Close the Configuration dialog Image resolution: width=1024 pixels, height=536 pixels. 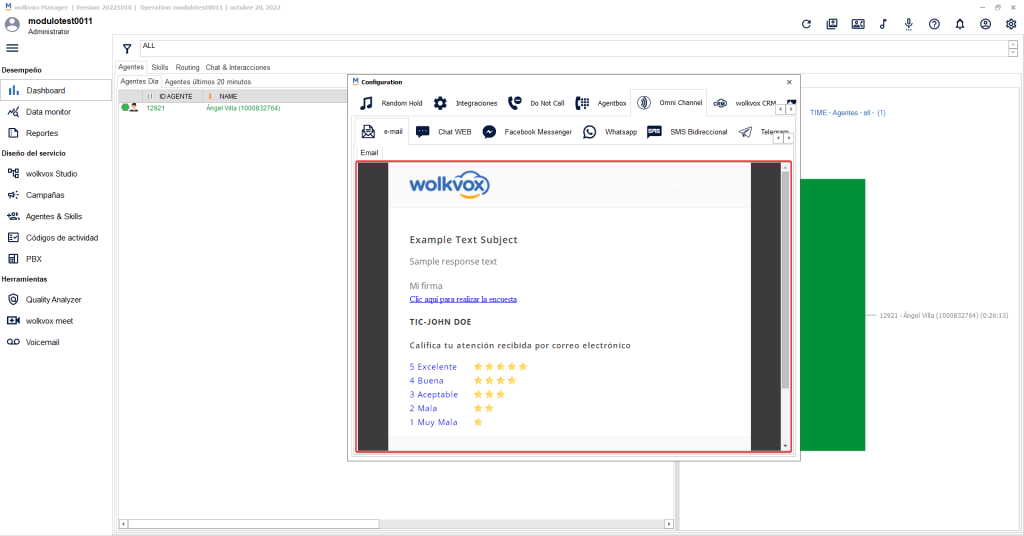[x=789, y=82]
